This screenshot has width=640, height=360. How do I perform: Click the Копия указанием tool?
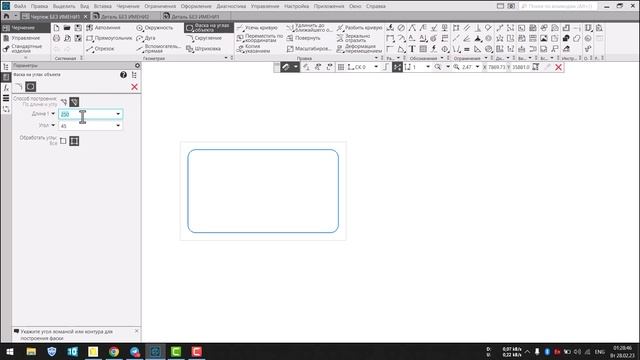click(253, 49)
